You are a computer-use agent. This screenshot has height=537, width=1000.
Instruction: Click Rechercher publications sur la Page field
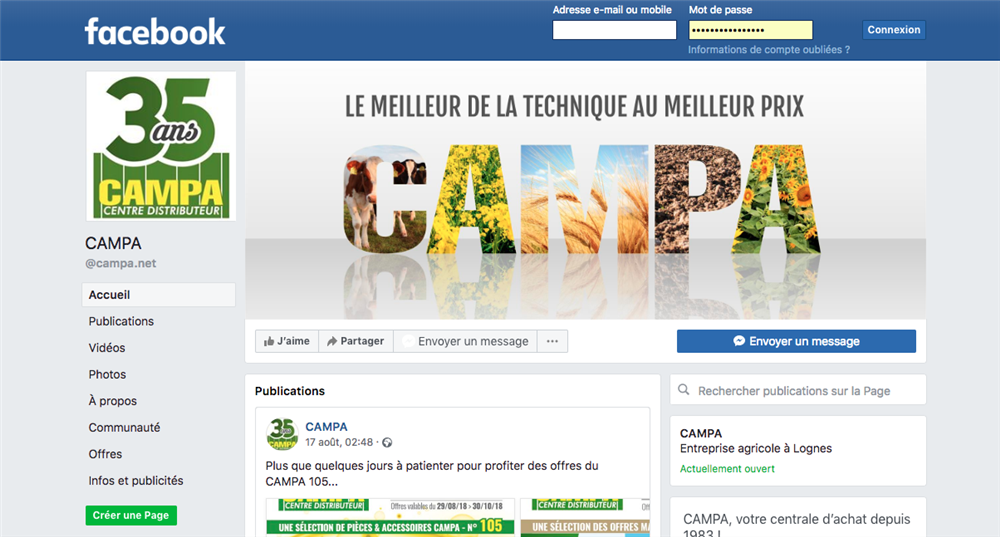798,390
